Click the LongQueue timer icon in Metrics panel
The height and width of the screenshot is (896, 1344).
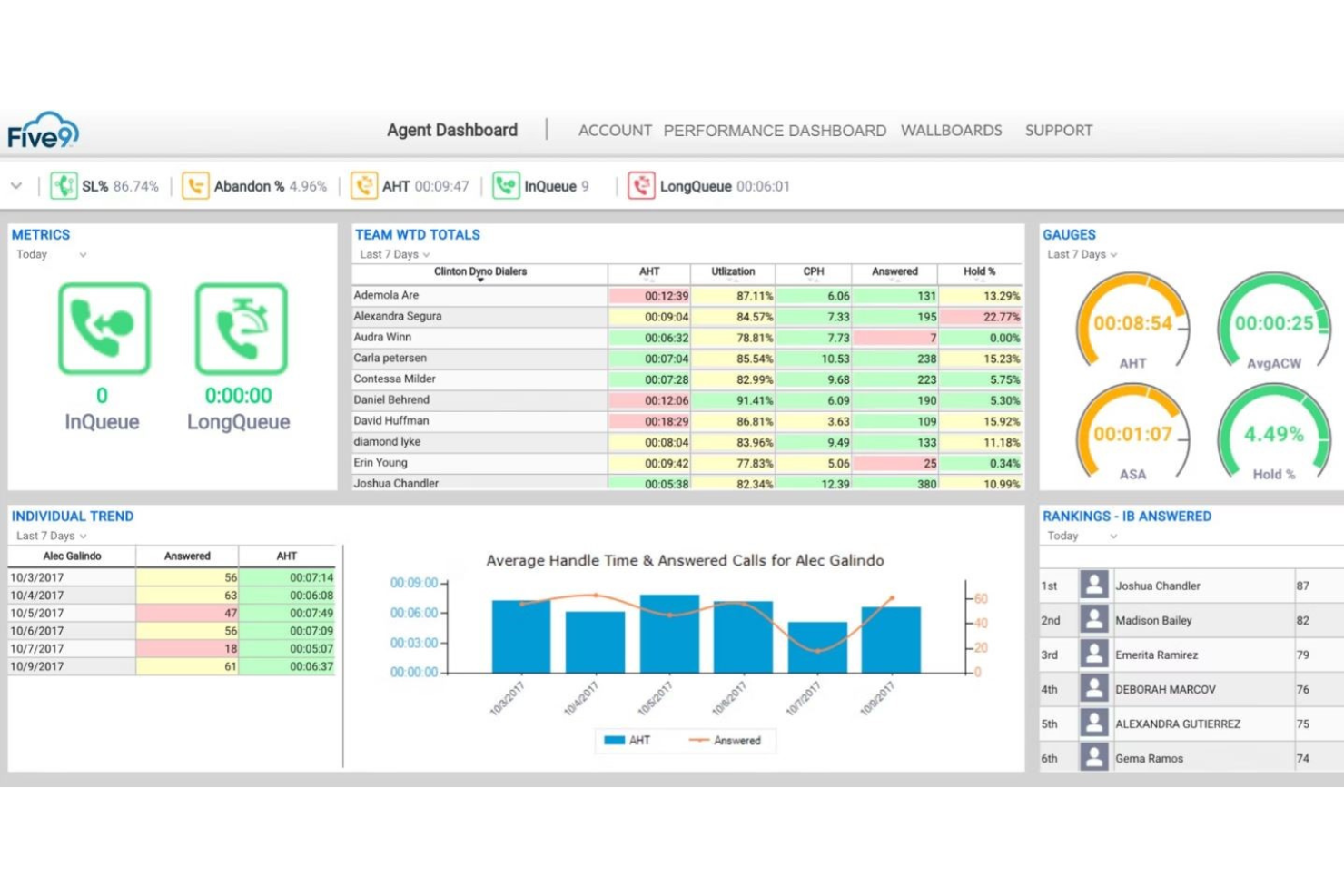coord(239,329)
